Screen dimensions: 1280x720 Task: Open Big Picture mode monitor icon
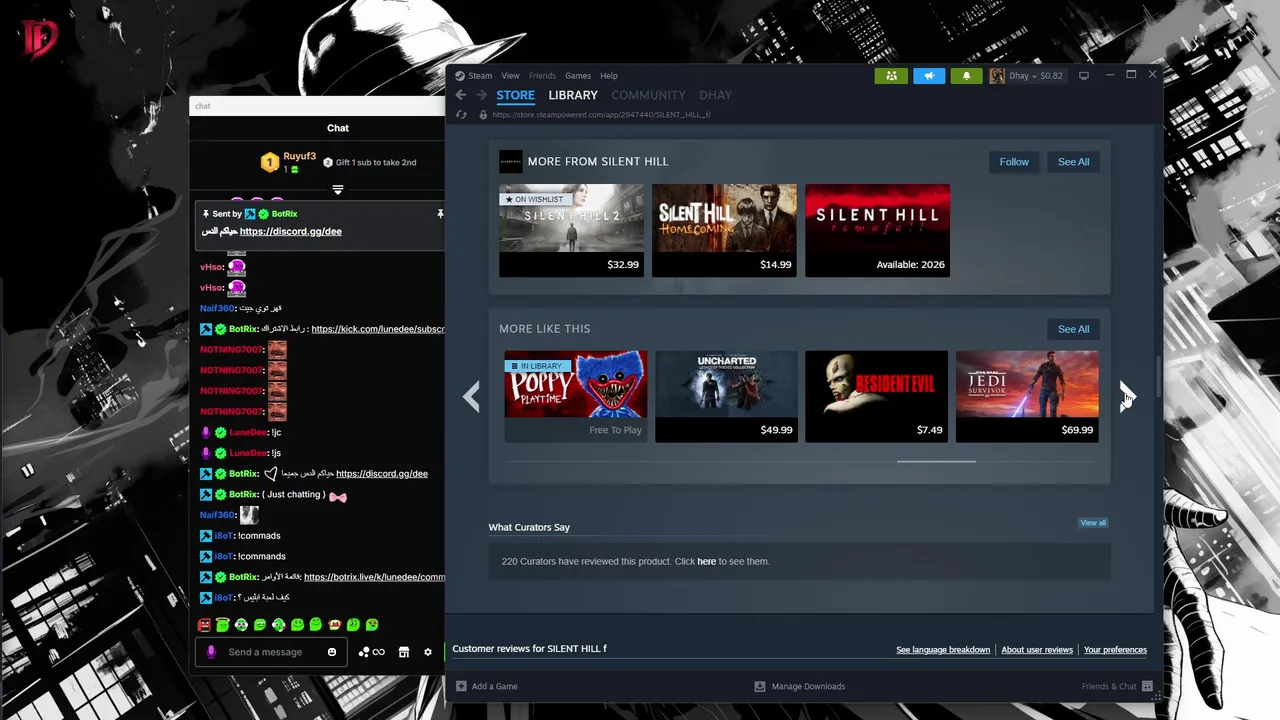point(1083,75)
